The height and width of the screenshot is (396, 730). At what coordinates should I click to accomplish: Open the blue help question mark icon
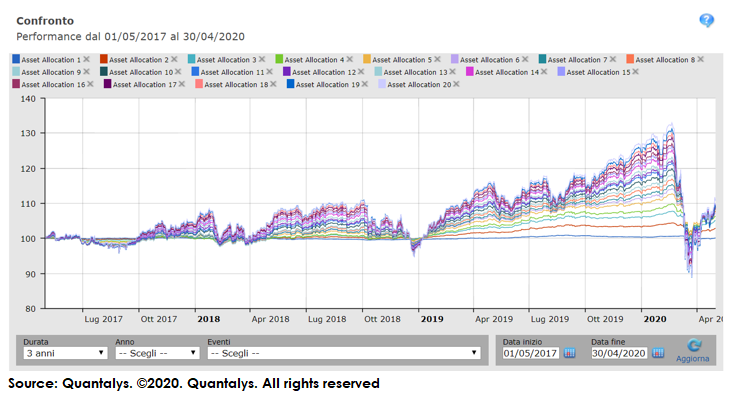tap(706, 20)
